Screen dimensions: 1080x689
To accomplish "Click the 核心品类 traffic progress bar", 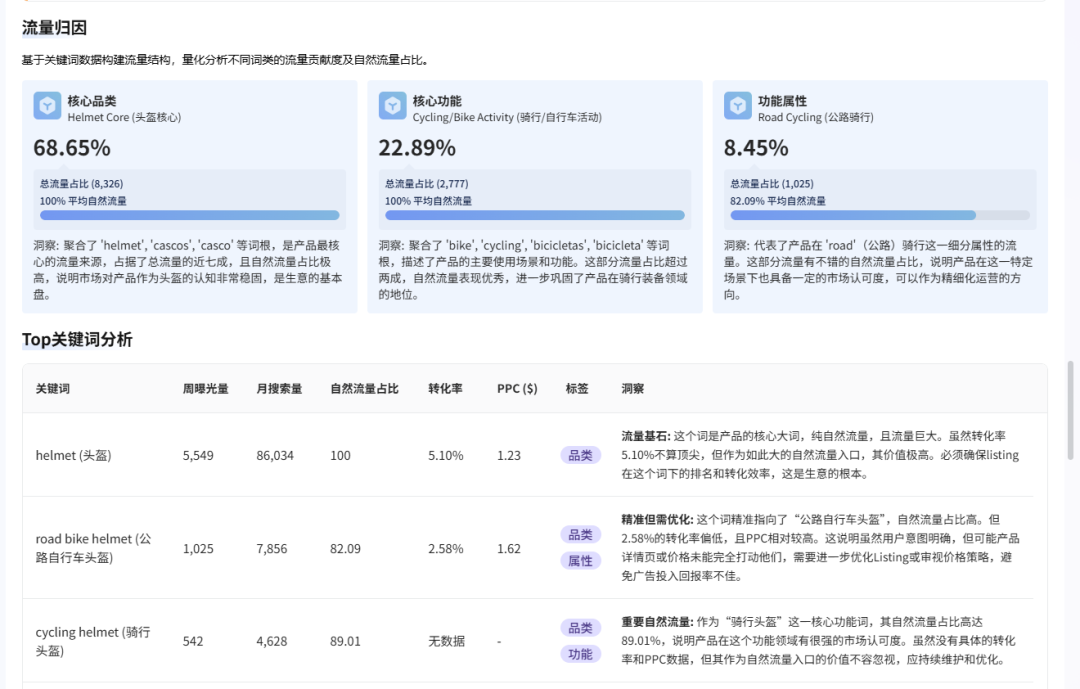I will (x=189, y=215).
